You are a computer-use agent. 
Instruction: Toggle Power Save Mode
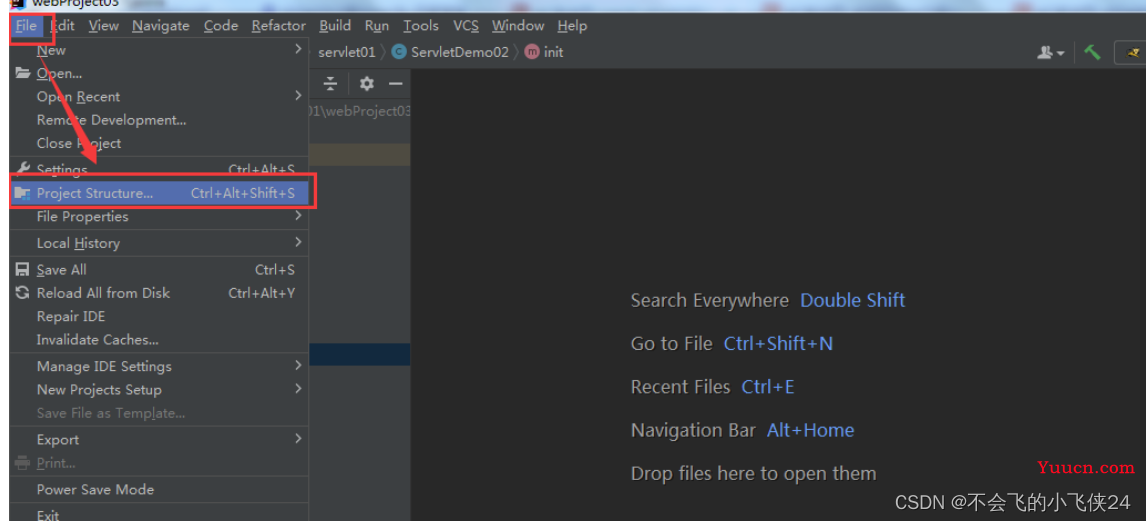(x=159, y=489)
